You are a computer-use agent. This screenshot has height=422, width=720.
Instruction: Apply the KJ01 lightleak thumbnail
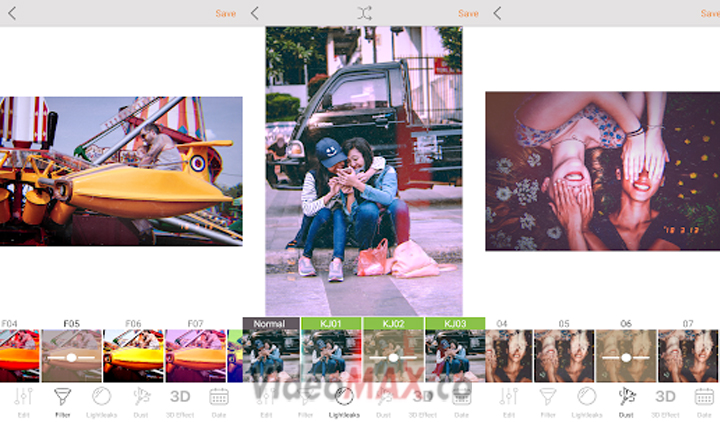point(331,349)
